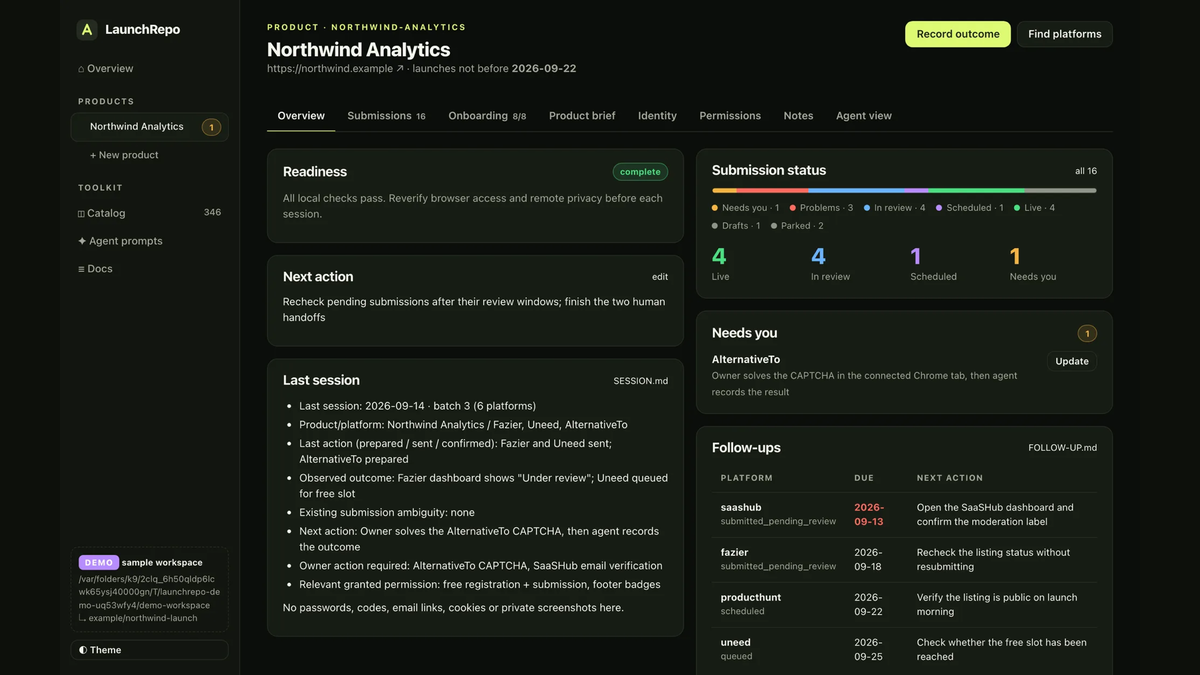This screenshot has height=675, width=1200.
Task: Open the Catalog toolkit item
Action: coord(149,213)
